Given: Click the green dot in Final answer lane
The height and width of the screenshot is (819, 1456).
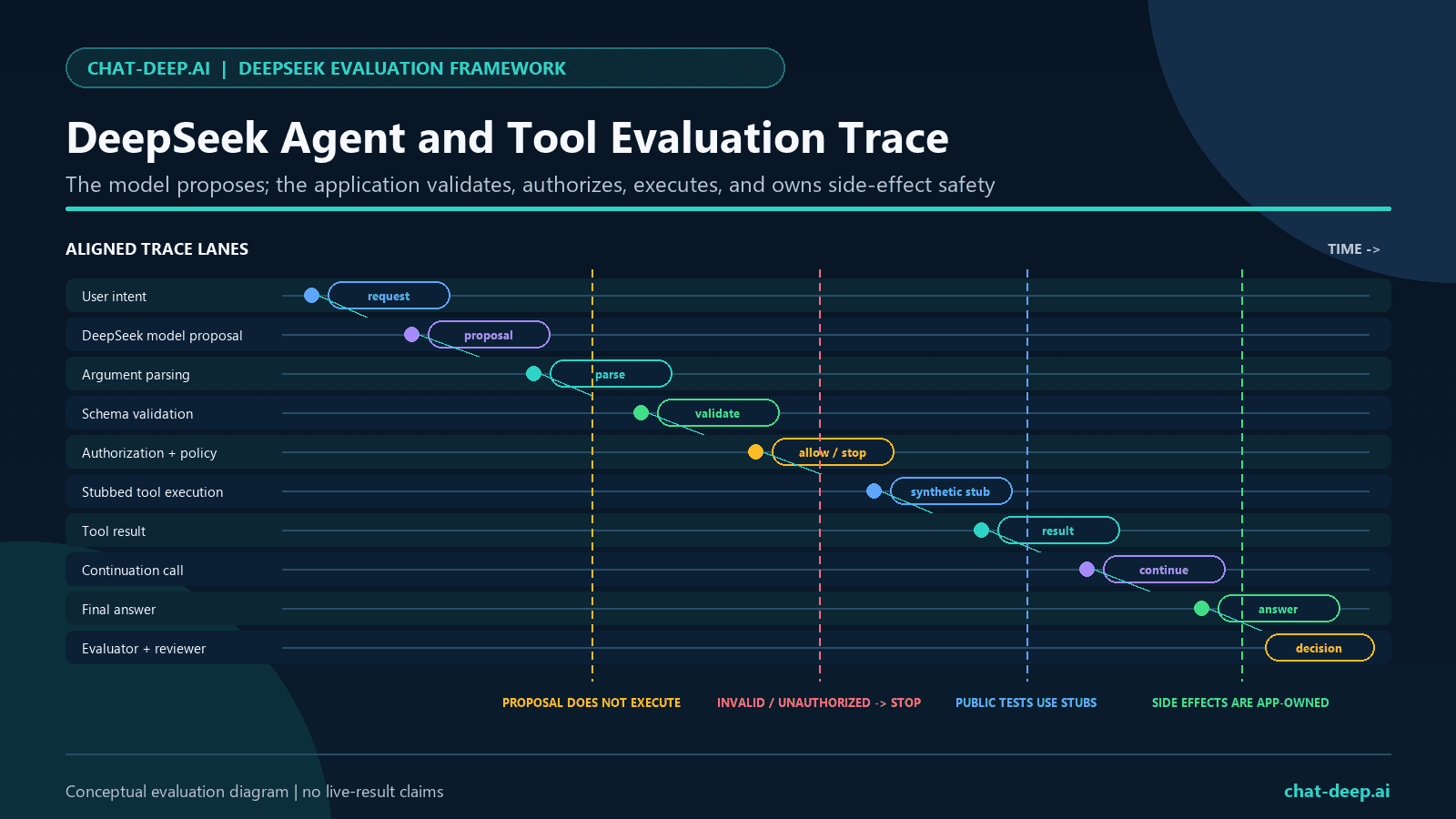Looking at the screenshot, I should [1201, 609].
